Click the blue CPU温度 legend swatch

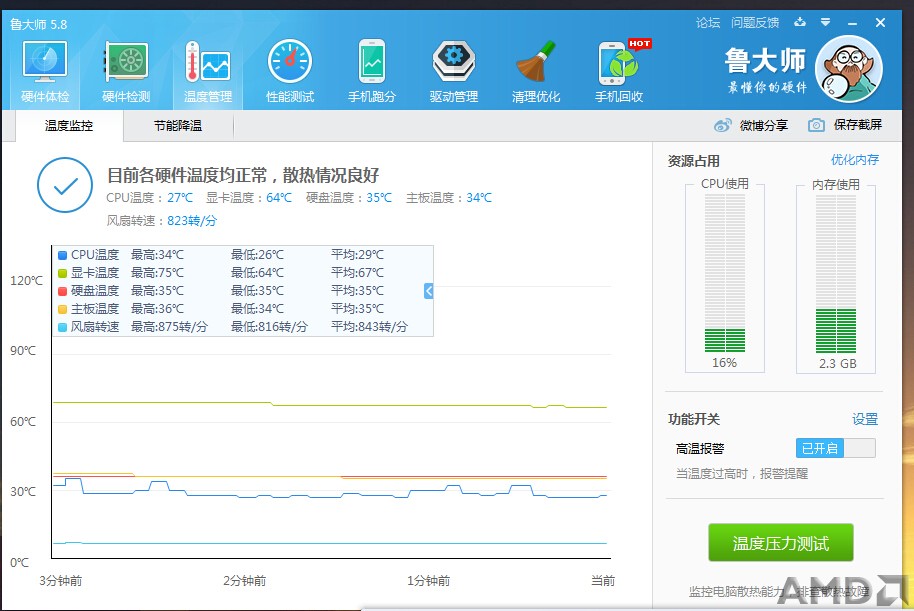(62, 255)
